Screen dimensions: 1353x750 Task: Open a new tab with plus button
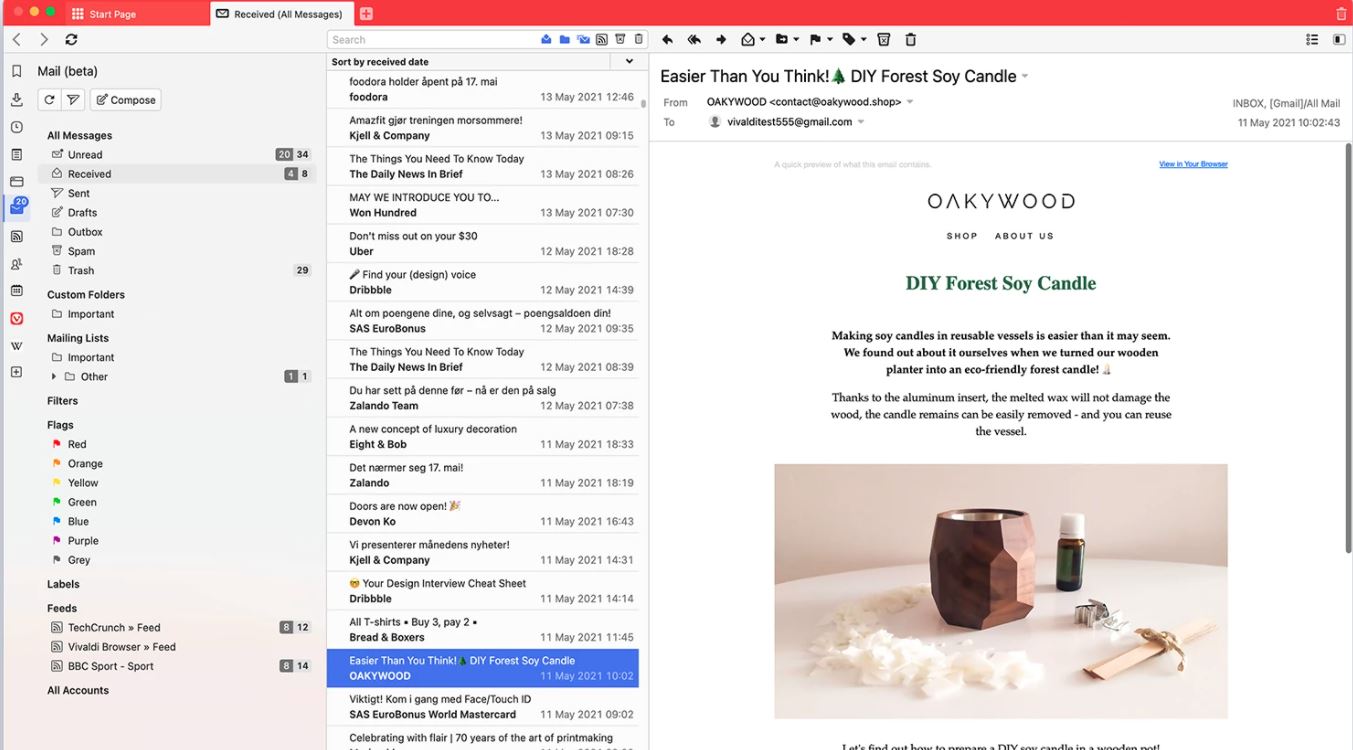click(x=366, y=14)
